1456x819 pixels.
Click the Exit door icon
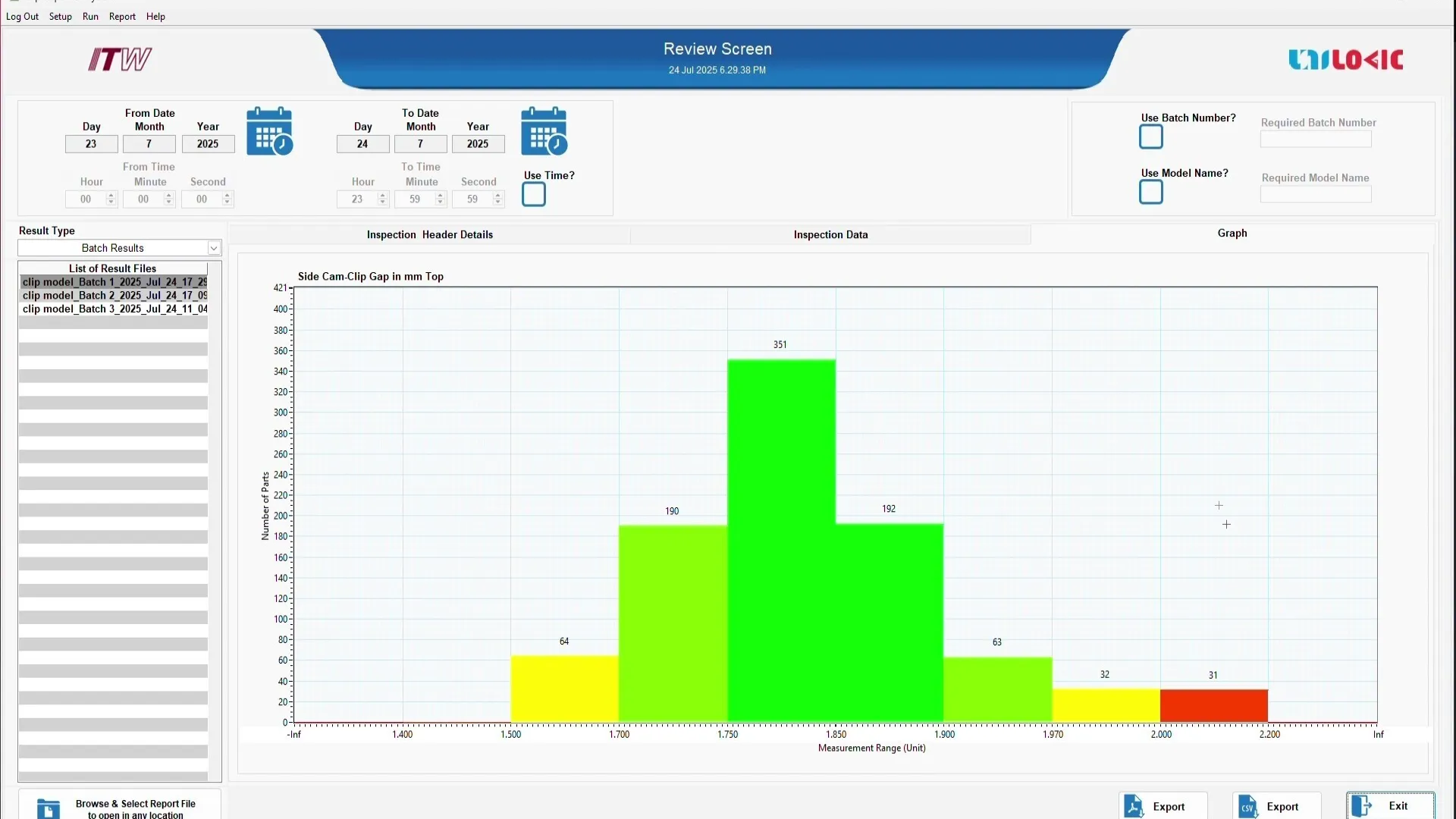click(x=1363, y=806)
